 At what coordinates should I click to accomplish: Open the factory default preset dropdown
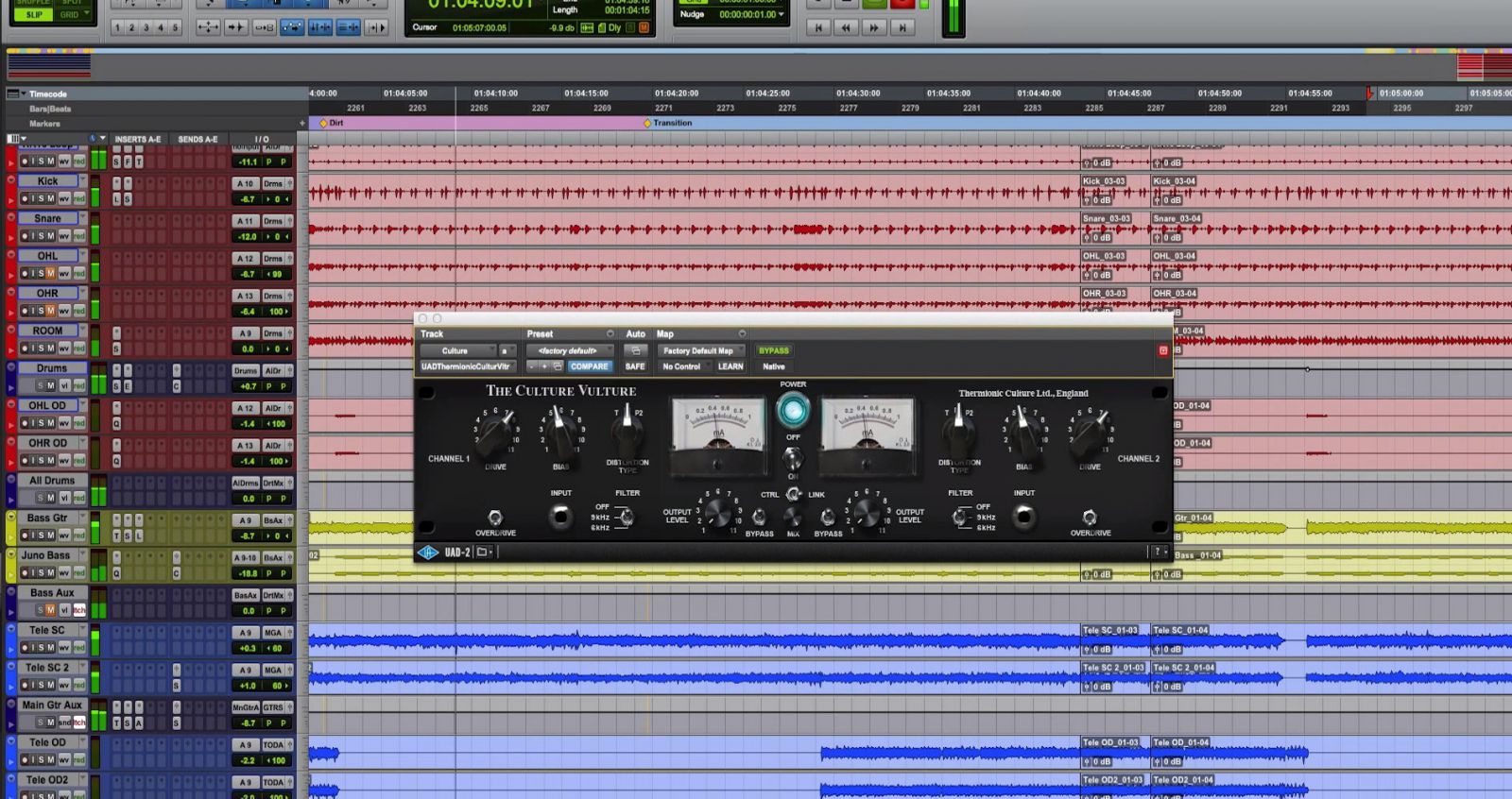[569, 350]
